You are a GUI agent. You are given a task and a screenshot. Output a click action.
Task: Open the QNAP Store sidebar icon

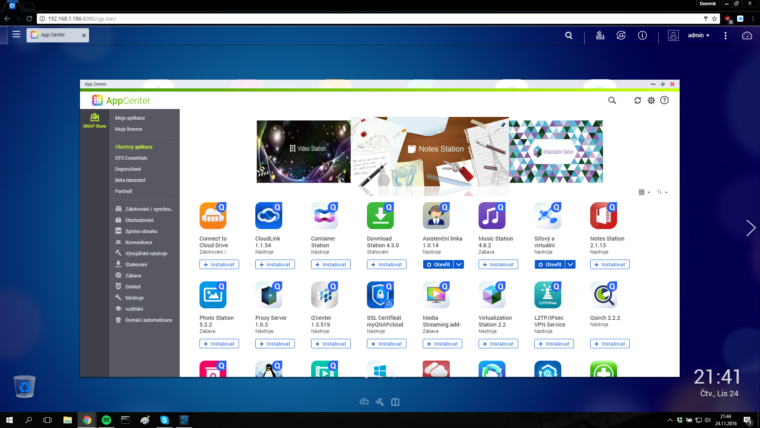[94, 120]
